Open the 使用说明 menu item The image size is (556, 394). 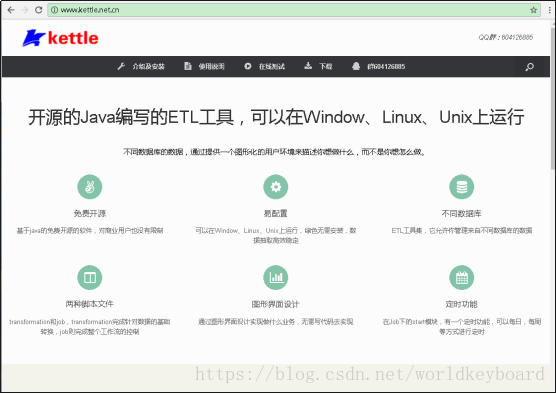point(211,66)
